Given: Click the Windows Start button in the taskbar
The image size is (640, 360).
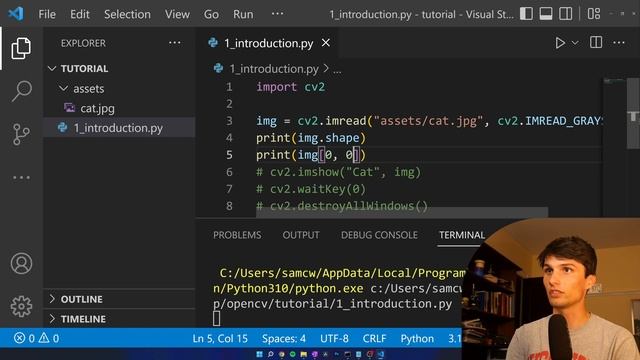Looking at the screenshot, I should coord(259,354).
